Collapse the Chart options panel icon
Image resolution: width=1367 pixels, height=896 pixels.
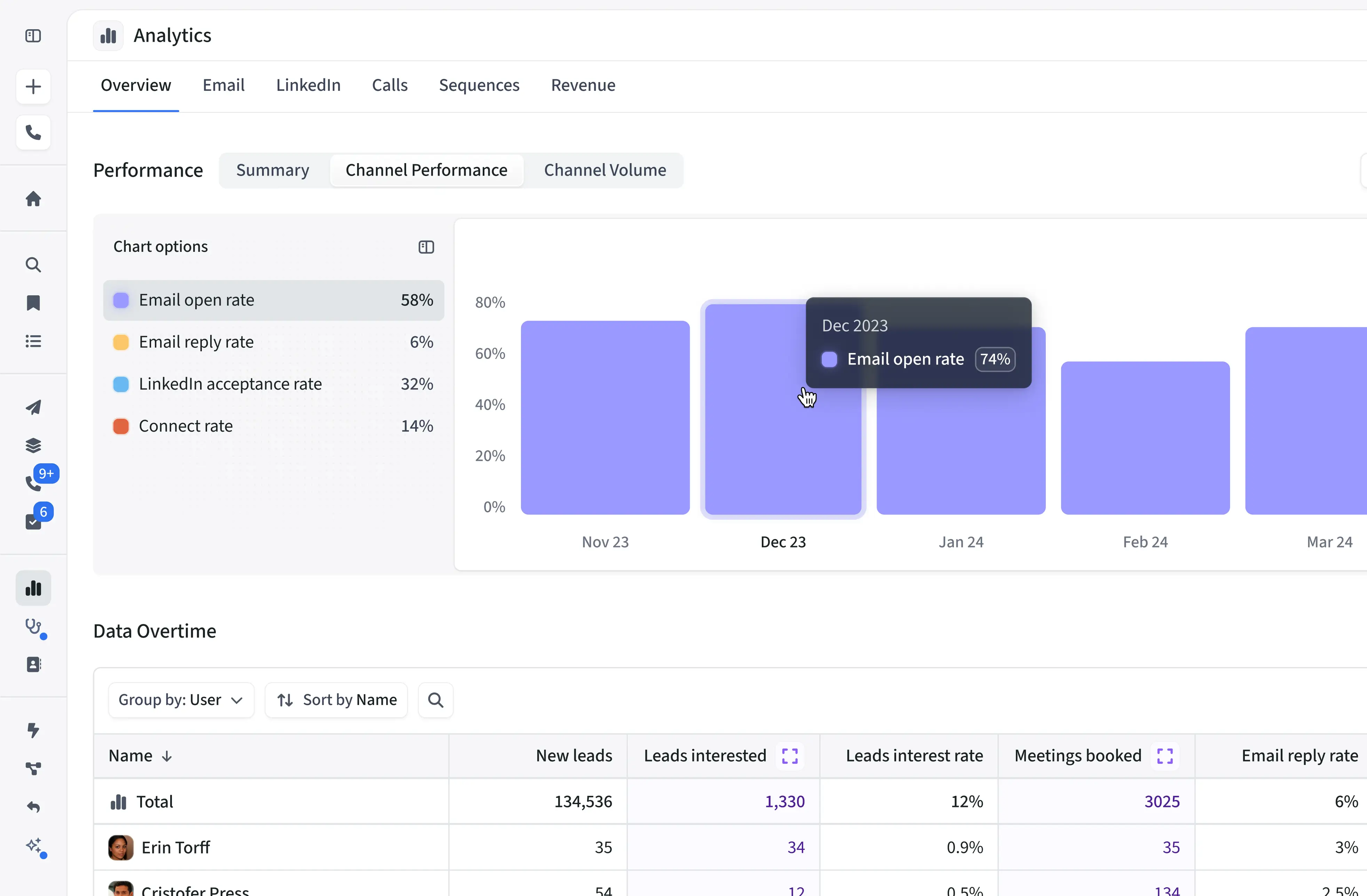(x=426, y=247)
